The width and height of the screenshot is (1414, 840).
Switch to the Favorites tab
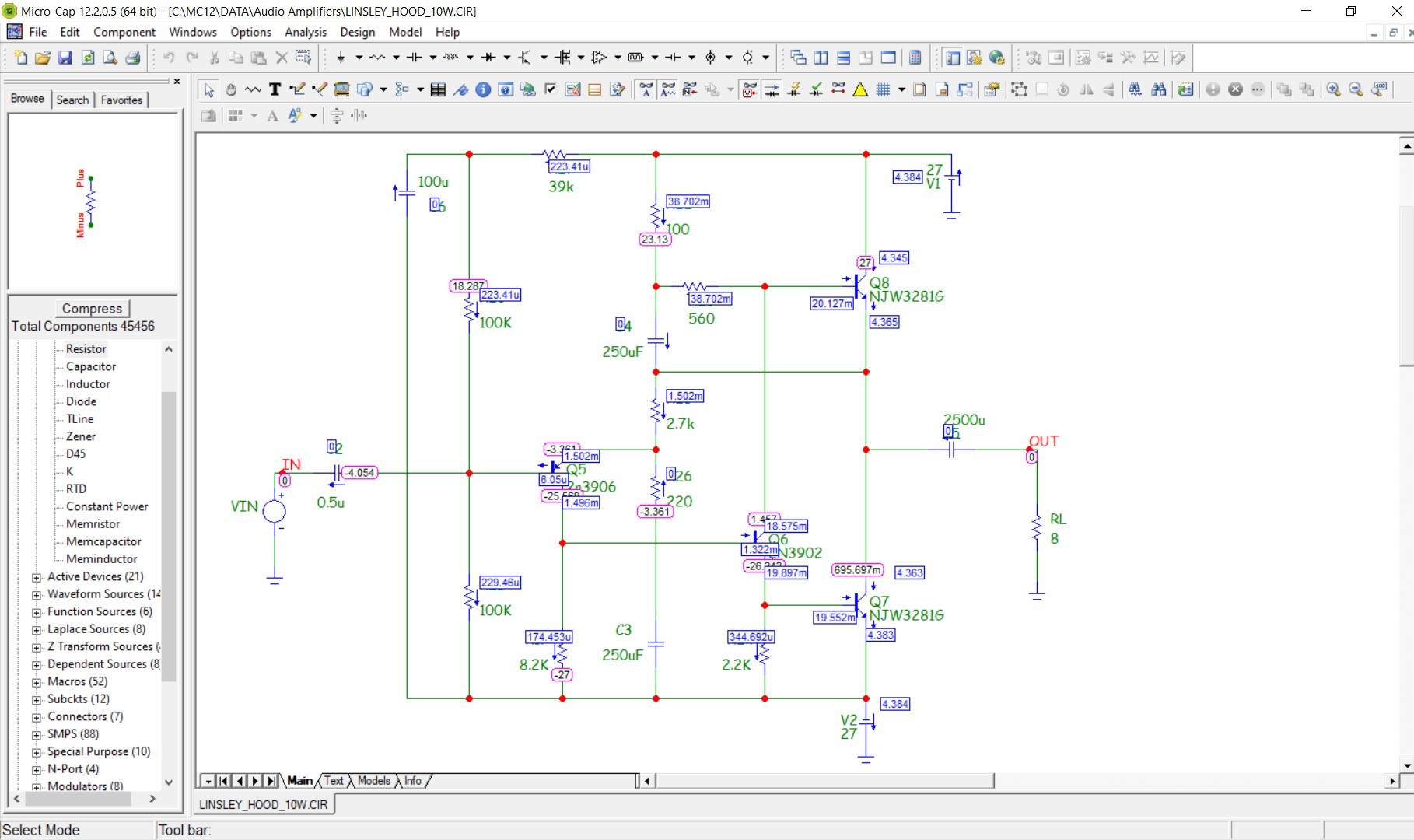pyautogui.click(x=121, y=100)
